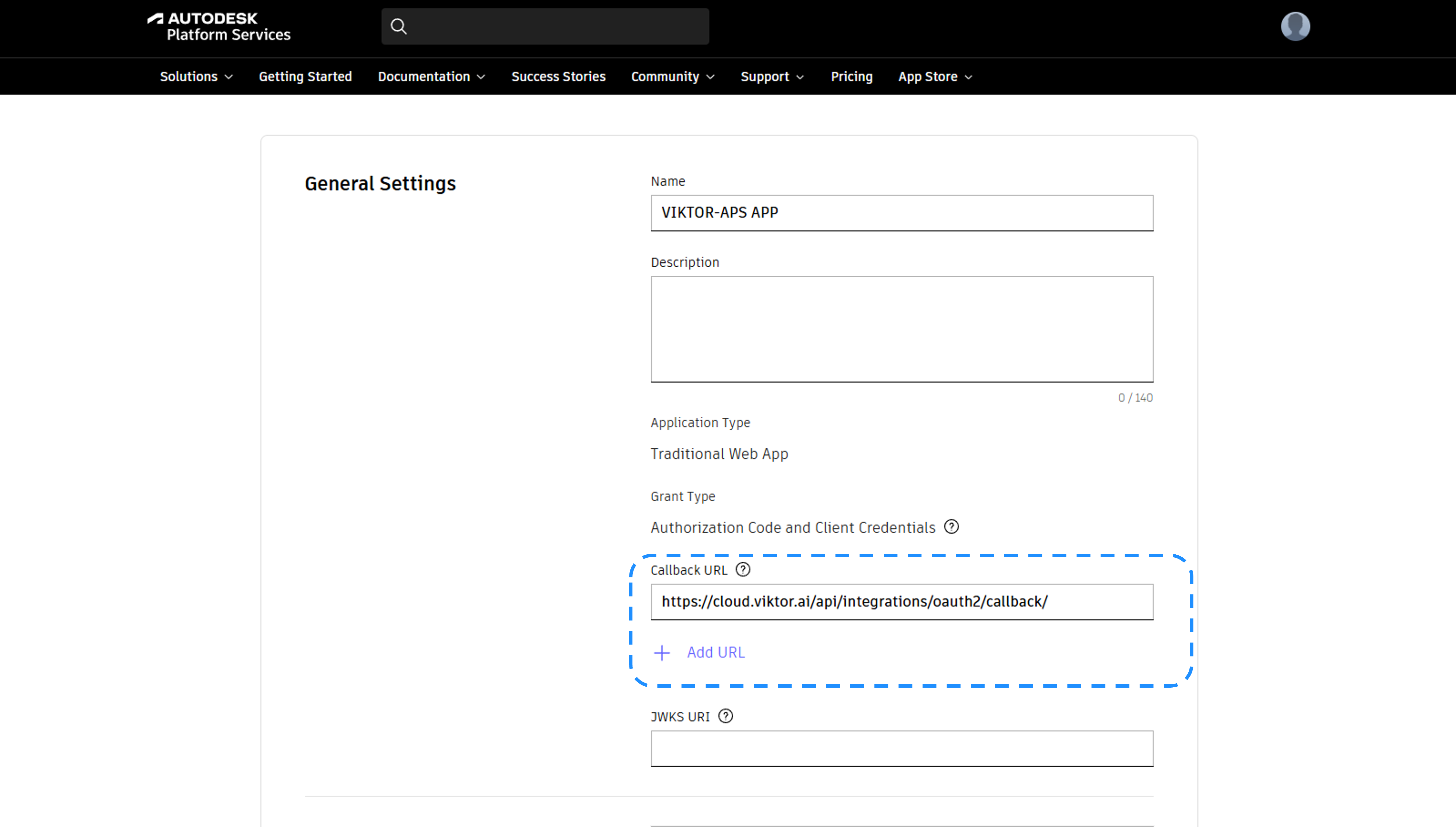1456x827 pixels.
Task: Expand the Solutions dropdown menu
Action: 196,77
